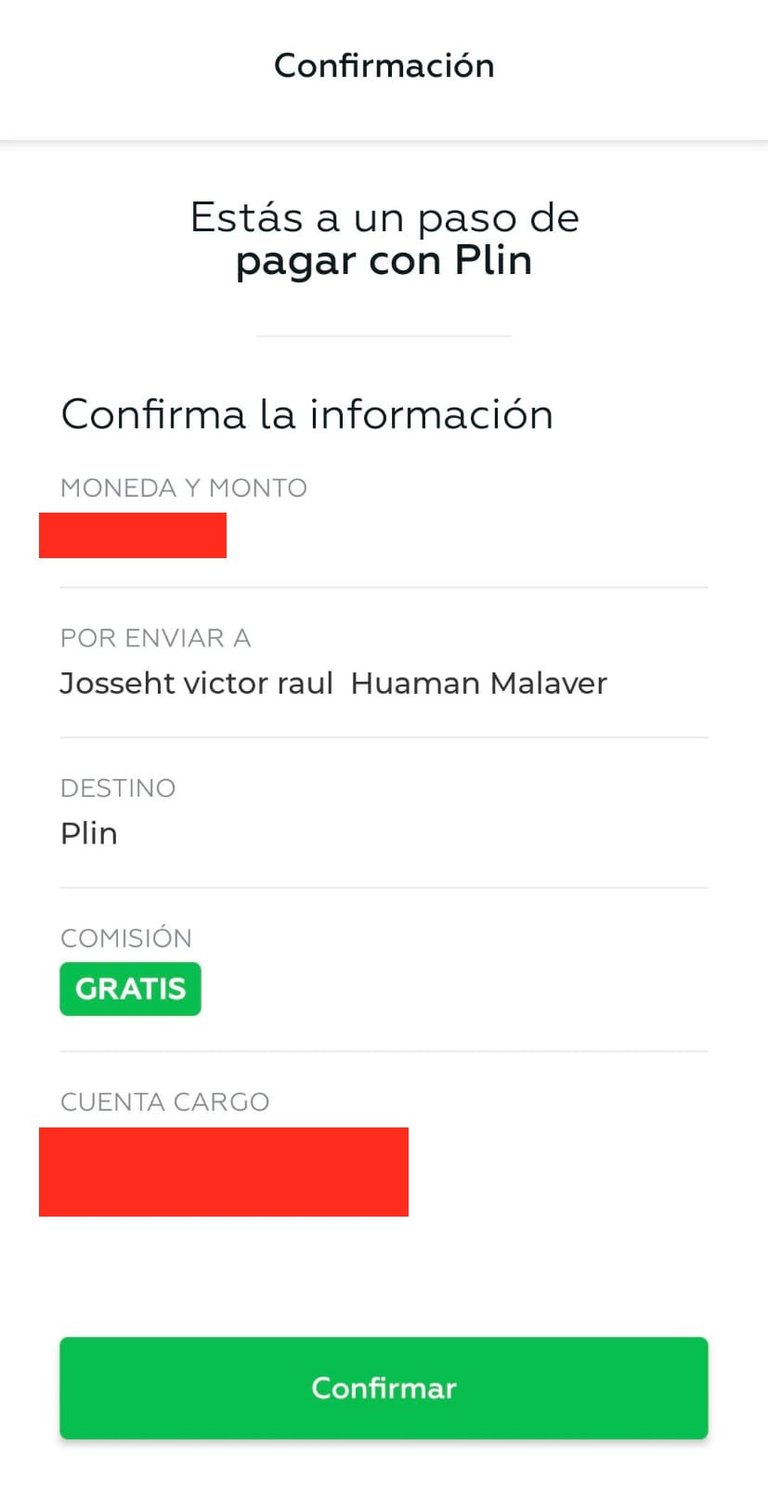Viewport: 768px width, 1485px height.
Task: Click the MONEDA Y MONTO label
Action: (183, 488)
